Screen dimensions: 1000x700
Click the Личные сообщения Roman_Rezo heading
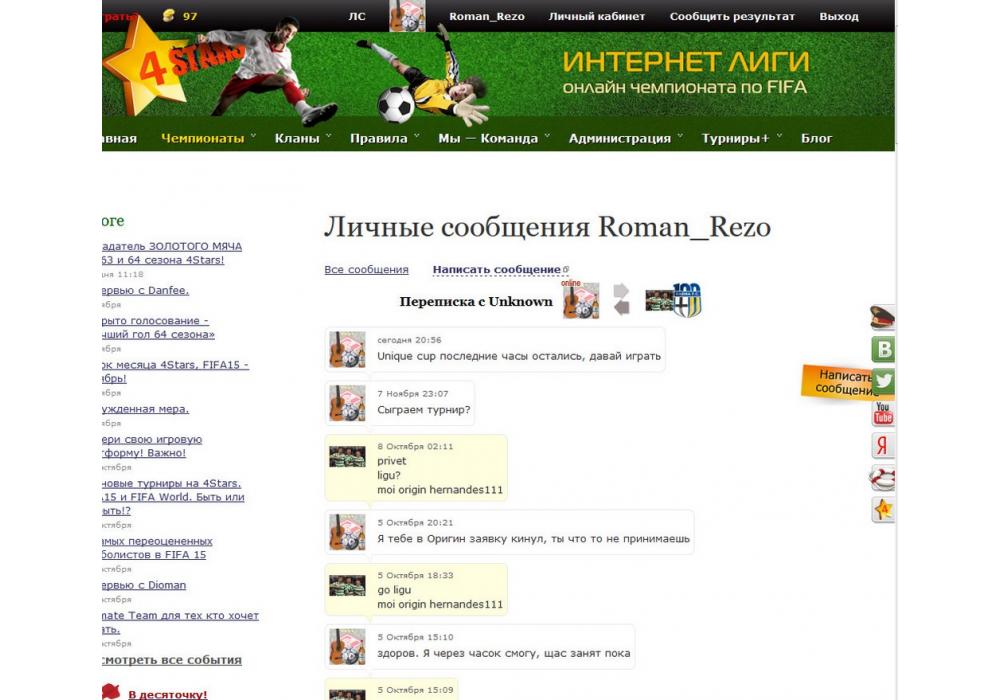(x=547, y=228)
